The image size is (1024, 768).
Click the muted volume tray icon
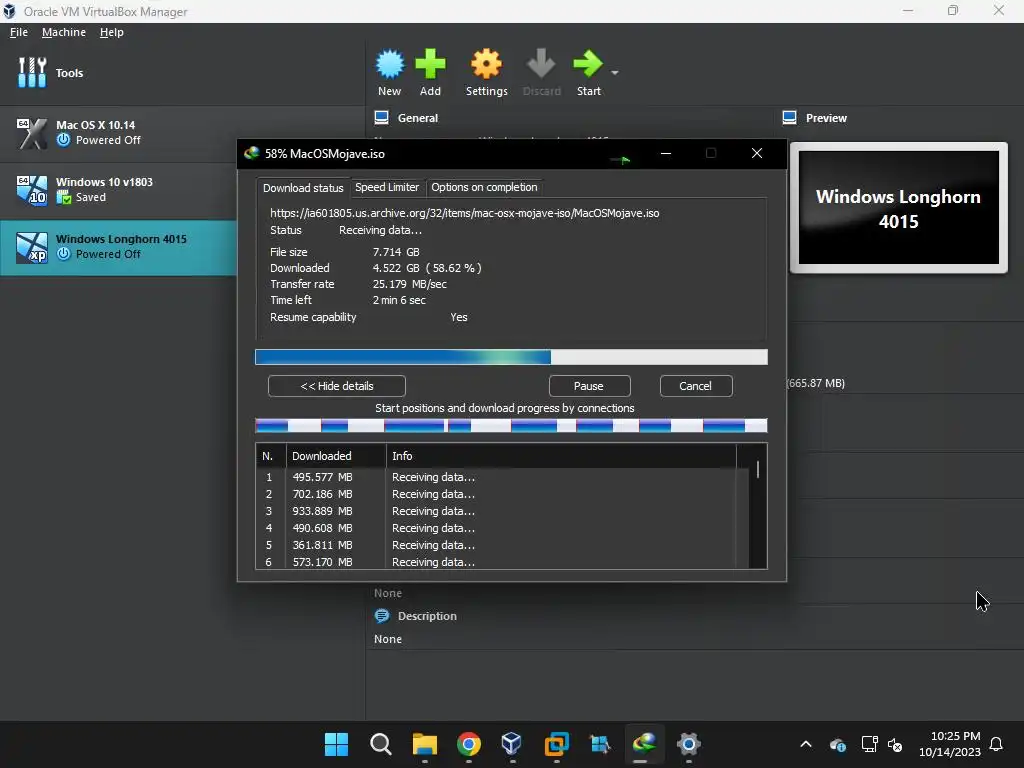(895, 744)
